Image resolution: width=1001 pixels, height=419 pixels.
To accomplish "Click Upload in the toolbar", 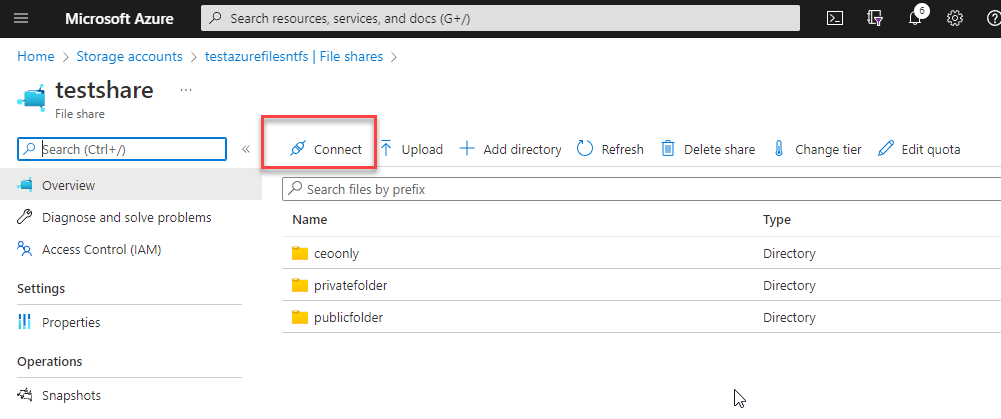I will coord(411,149).
